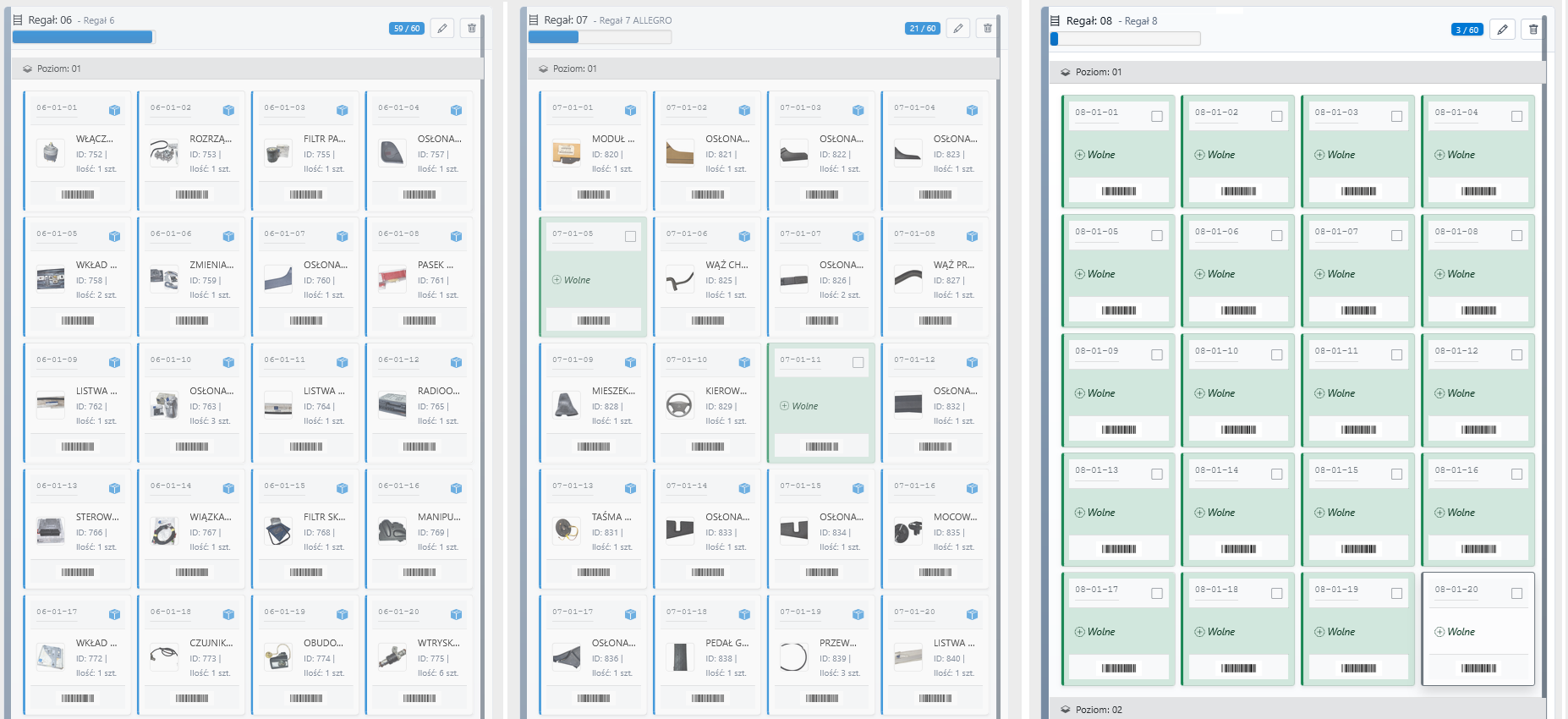Click the blue box icon on slot 06-01-01

click(x=114, y=110)
